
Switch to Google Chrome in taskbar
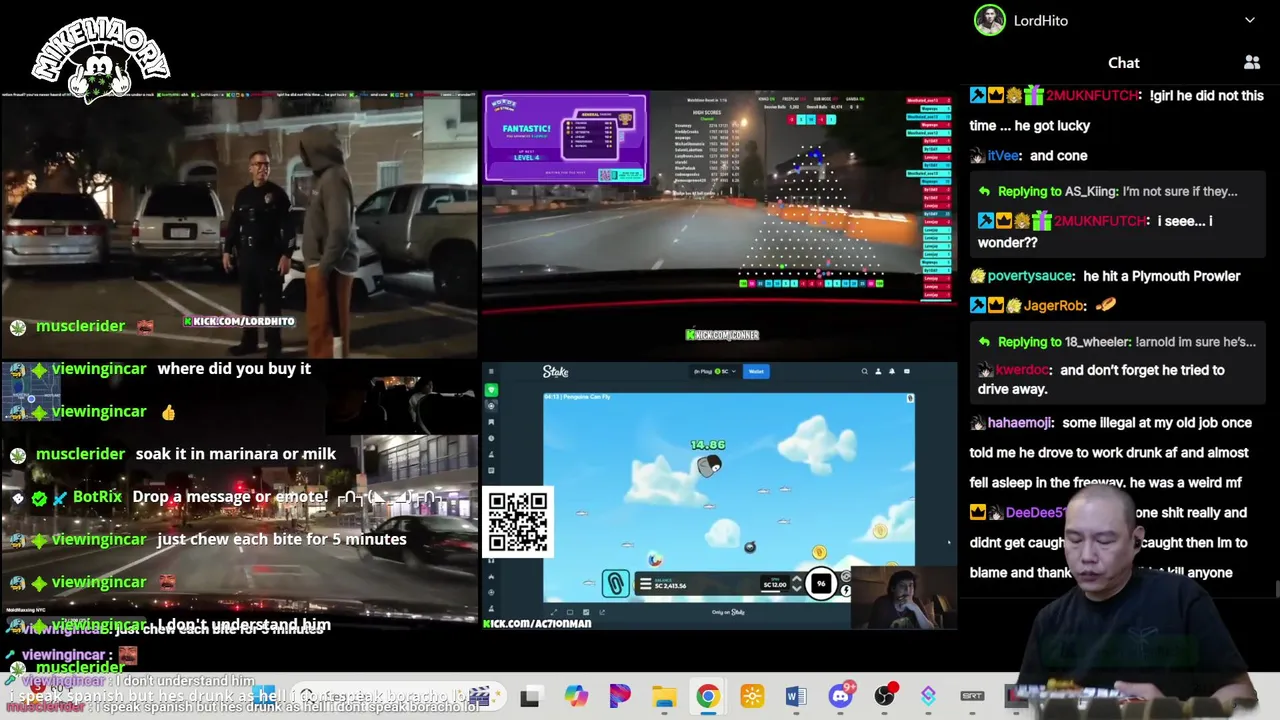point(707,695)
